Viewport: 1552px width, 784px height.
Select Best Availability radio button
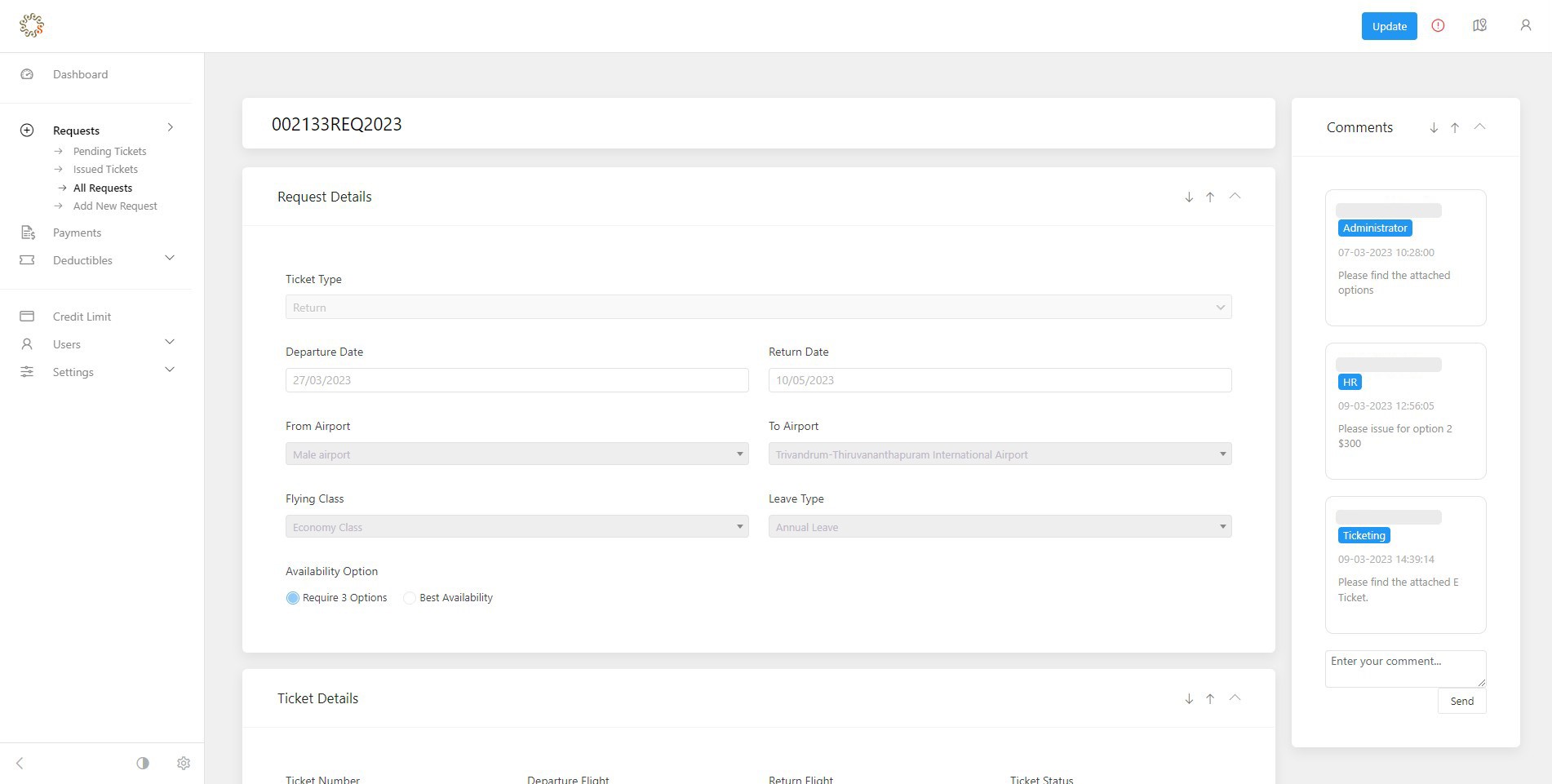pyautogui.click(x=410, y=598)
